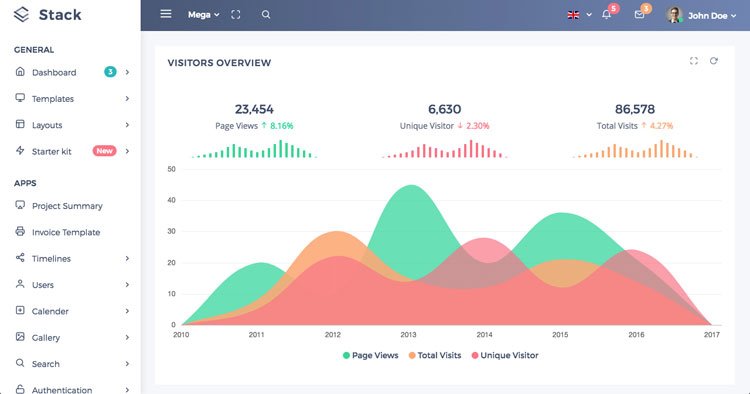The image size is (750, 394).
Task: Click the 23,454 Page Views value
Action: click(x=254, y=109)
